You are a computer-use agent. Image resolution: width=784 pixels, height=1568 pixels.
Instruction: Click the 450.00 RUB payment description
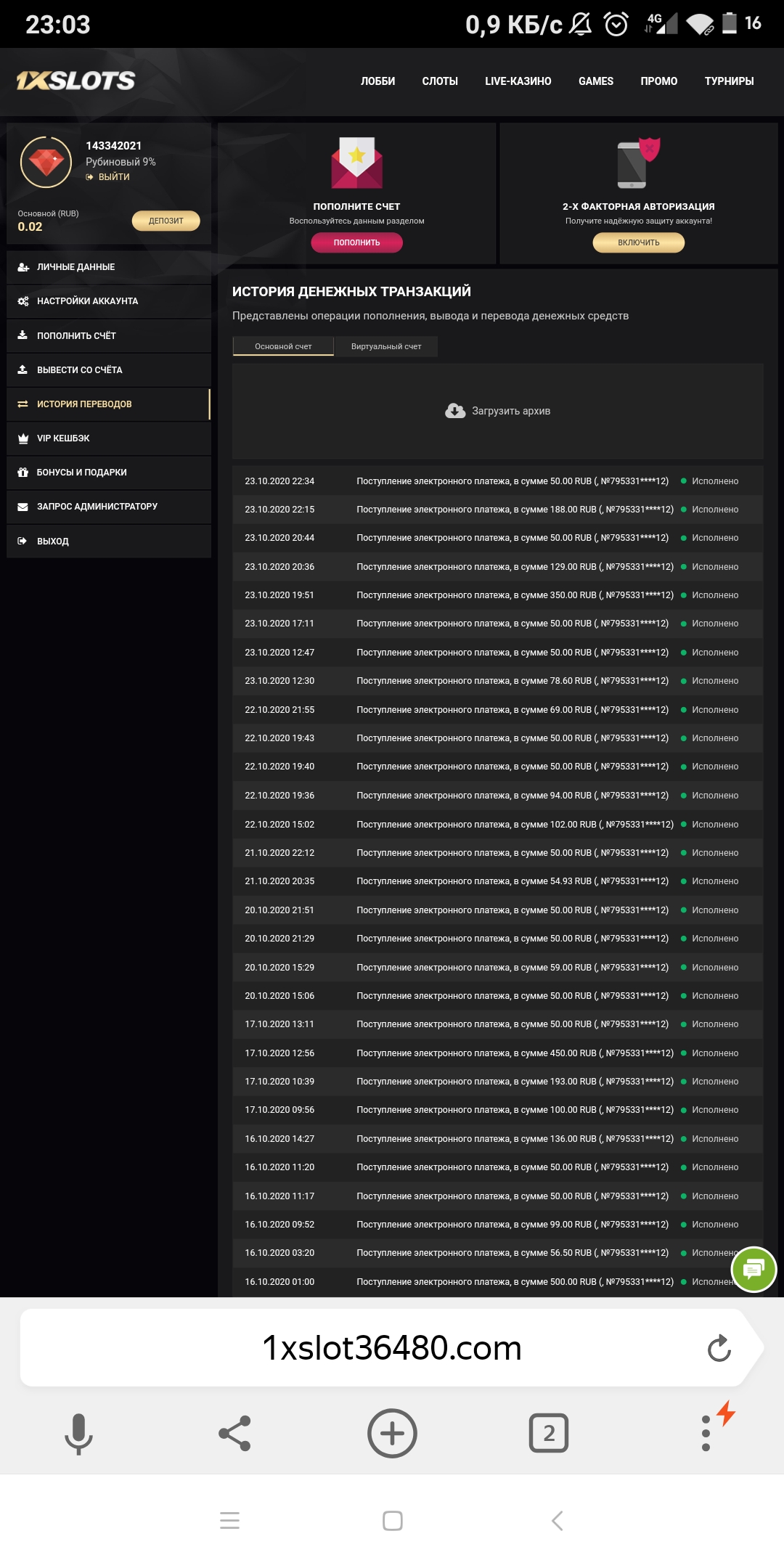point(515,1053)
